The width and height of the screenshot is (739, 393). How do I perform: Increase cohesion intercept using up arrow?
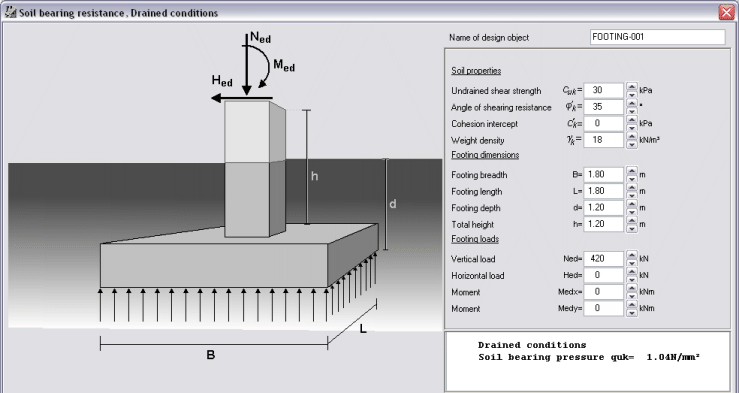pos(632,119)
